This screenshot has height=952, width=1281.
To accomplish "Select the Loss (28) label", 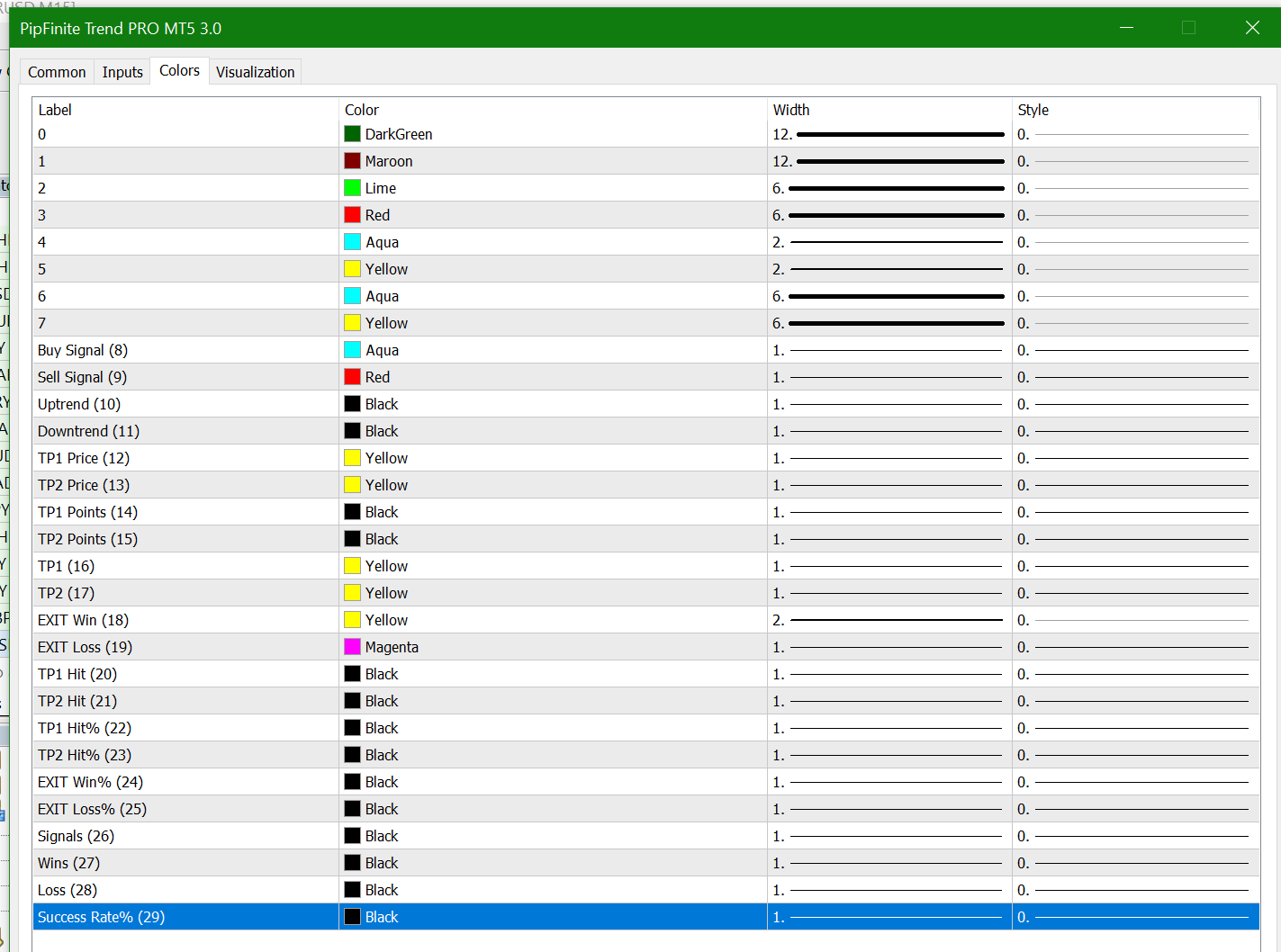I will [x=68, y=890].
